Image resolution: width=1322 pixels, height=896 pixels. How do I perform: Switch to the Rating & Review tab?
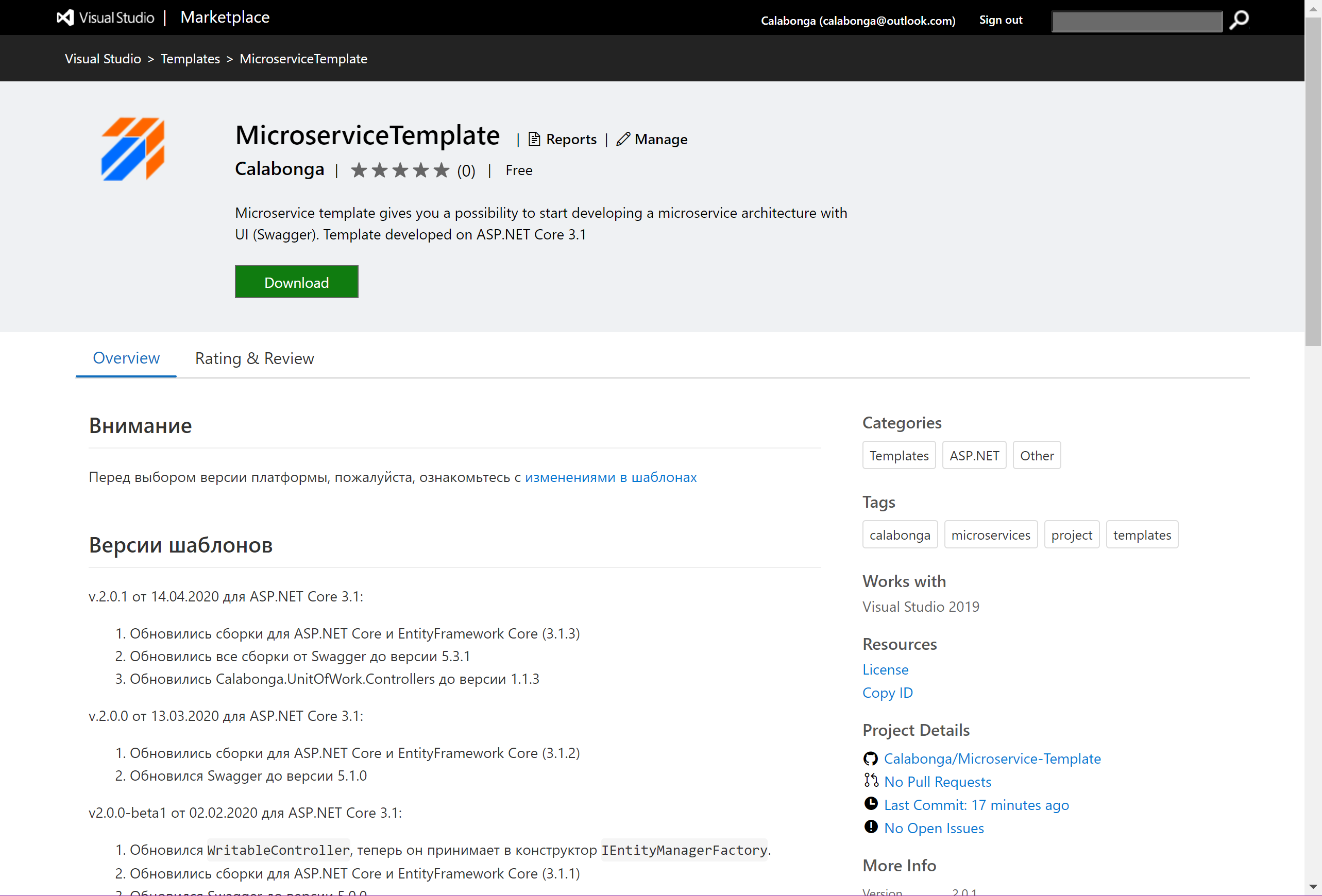click(x=255, y=358)
